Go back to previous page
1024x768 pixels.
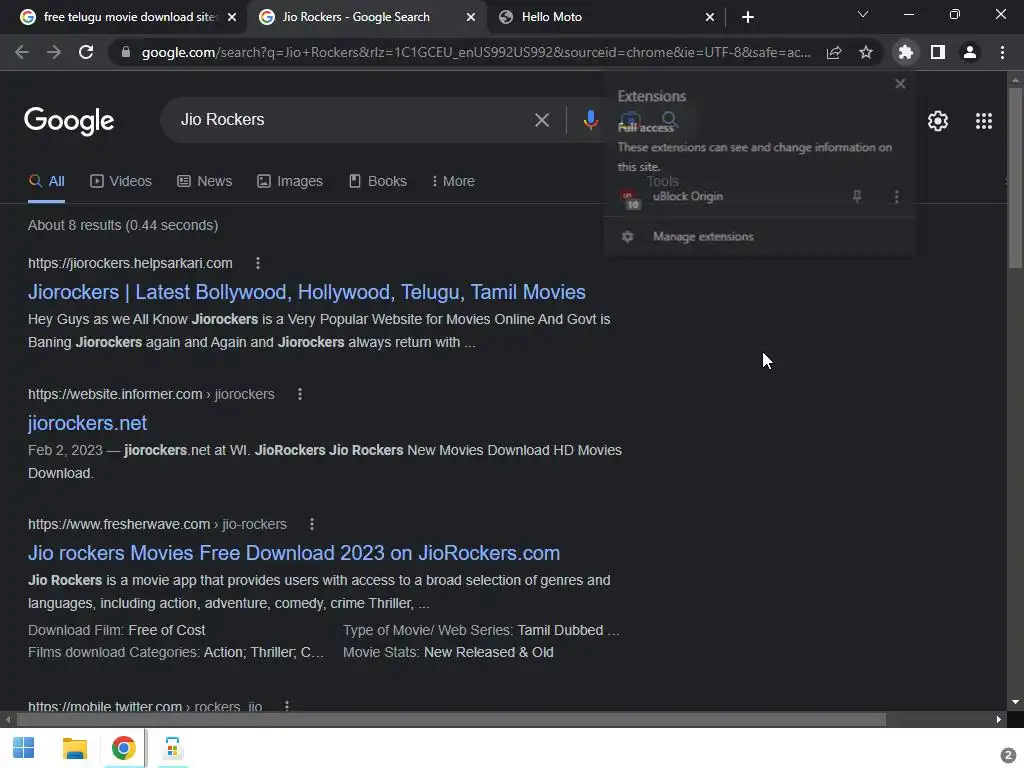click(22, 52)
